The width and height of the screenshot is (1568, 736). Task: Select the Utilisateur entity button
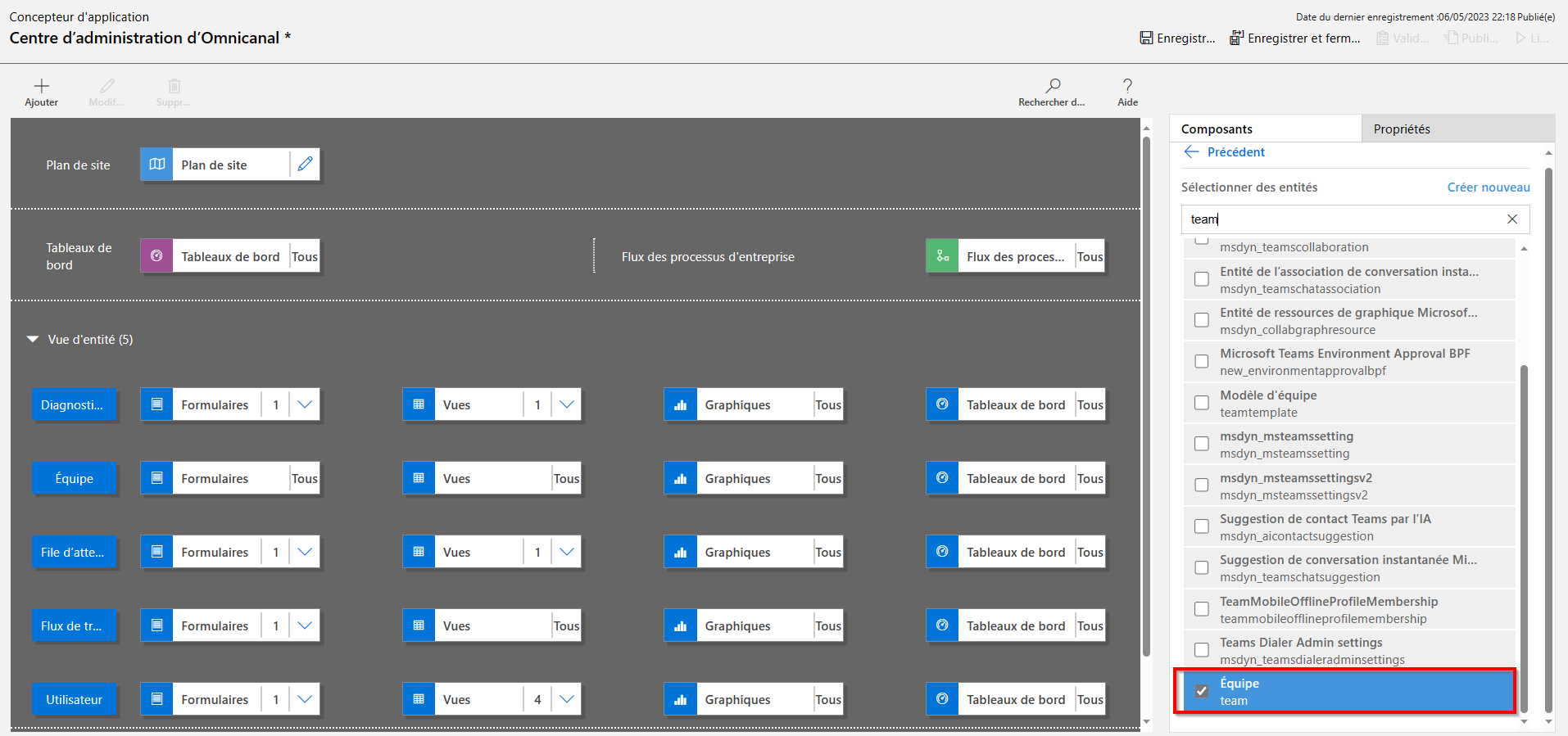(x=74, y=699)
